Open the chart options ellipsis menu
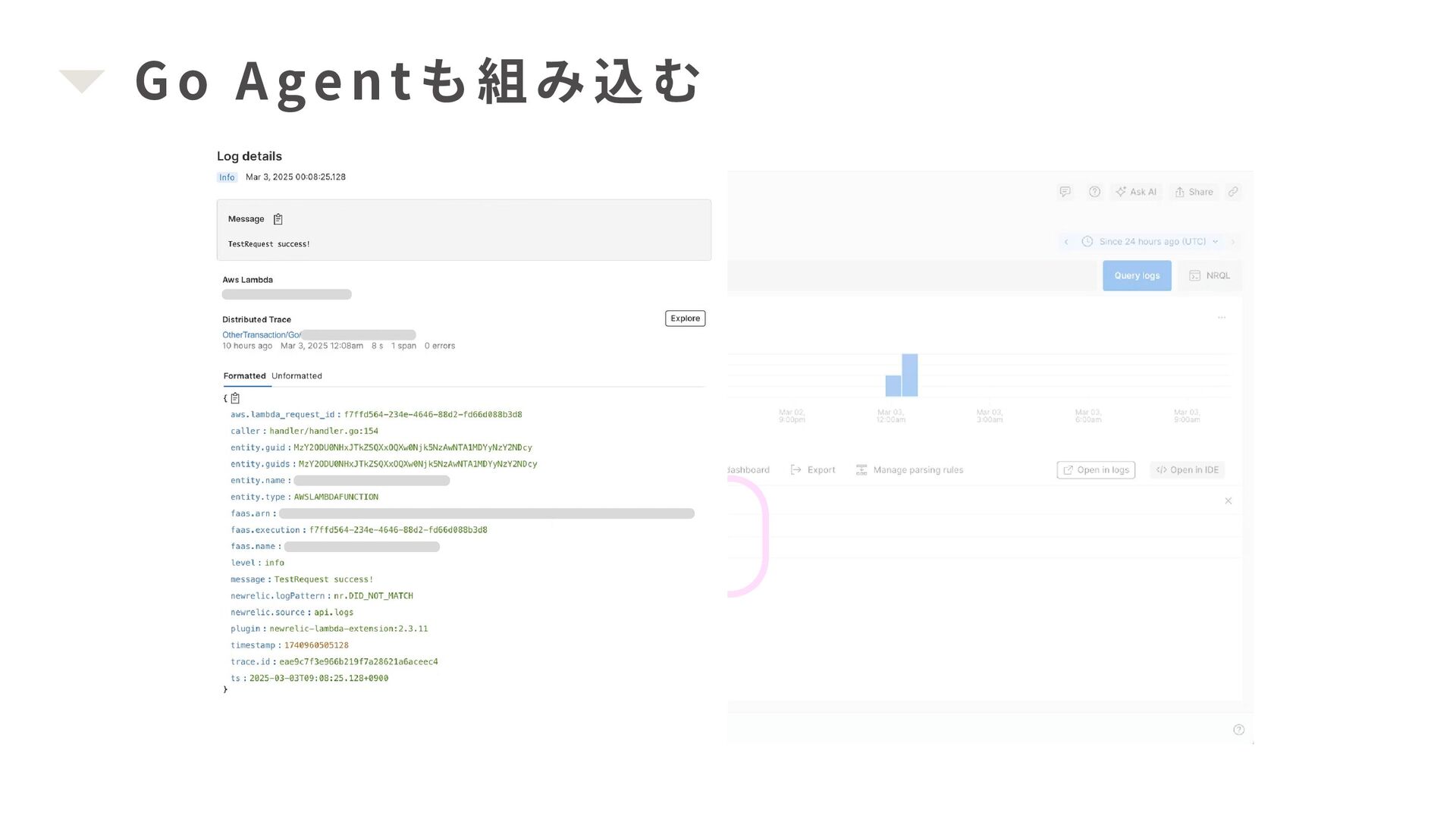This screenshot has width=1456, height=819. [1222, 318]
